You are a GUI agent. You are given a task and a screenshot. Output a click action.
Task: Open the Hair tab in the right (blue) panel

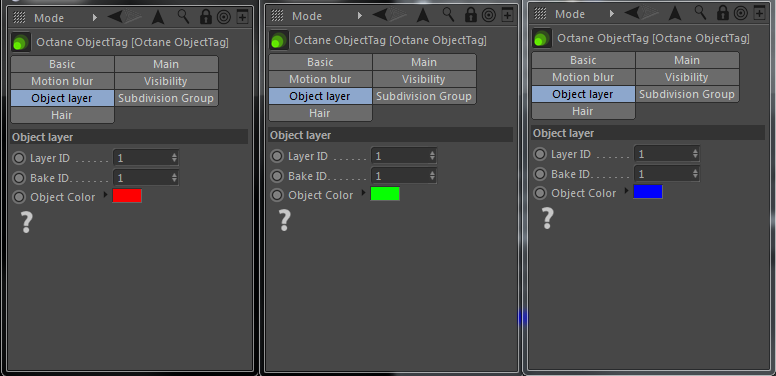pos(583,111)
